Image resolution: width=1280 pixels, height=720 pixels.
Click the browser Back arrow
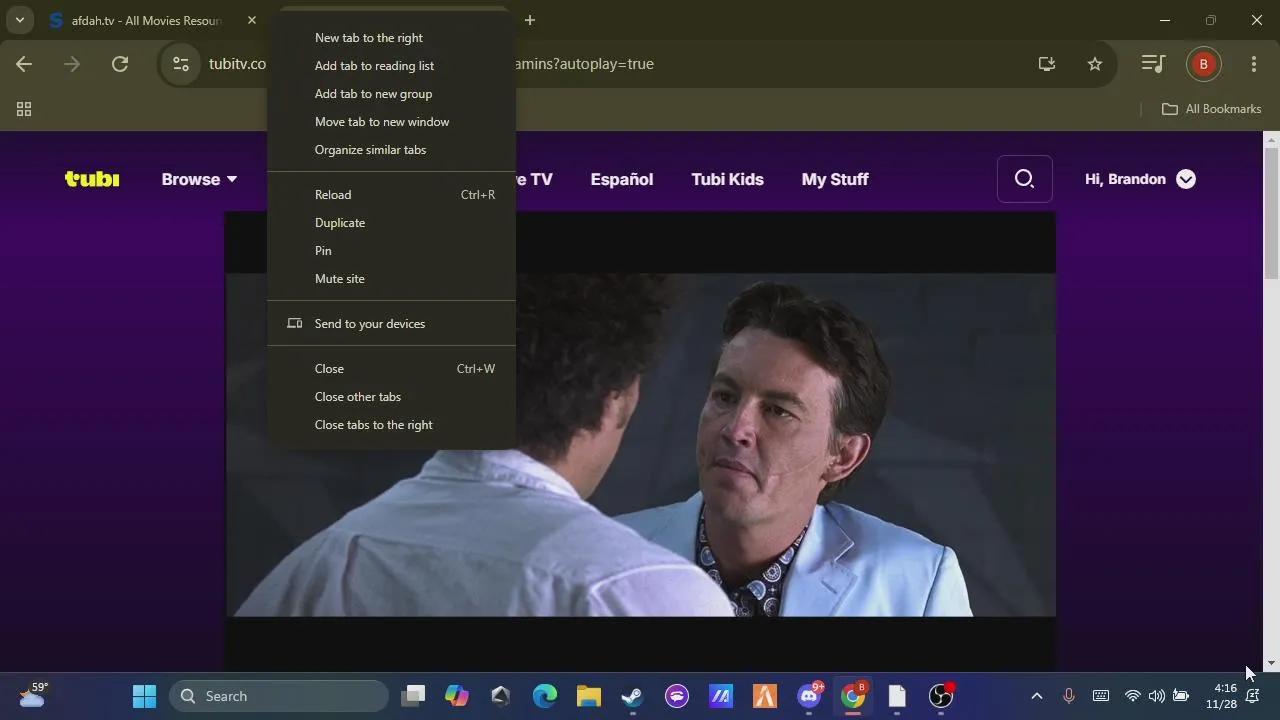(24, 64)
